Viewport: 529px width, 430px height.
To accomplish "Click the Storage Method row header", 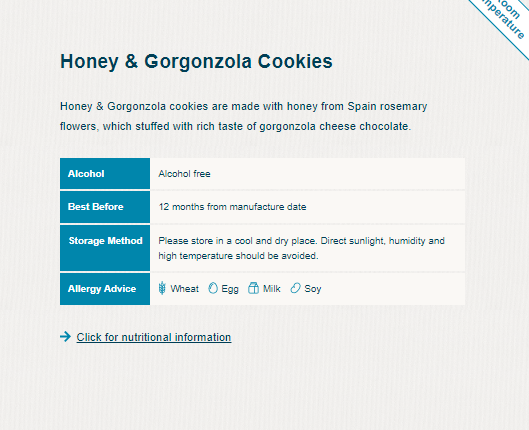I will pyautogui.click(x=105, y=248).
